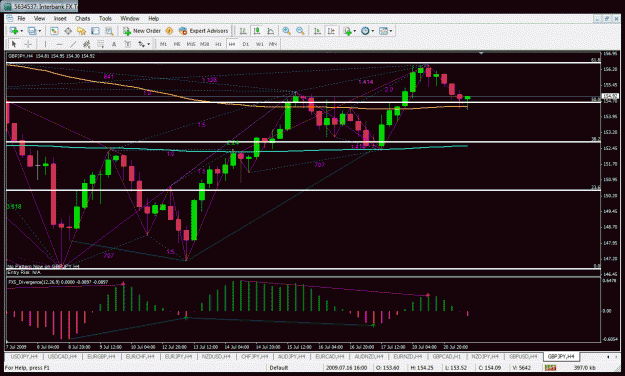Viewport: 625px width, 376px height.
Task: Toggle the Terminal window icon
Action: (x=95, y=31)
